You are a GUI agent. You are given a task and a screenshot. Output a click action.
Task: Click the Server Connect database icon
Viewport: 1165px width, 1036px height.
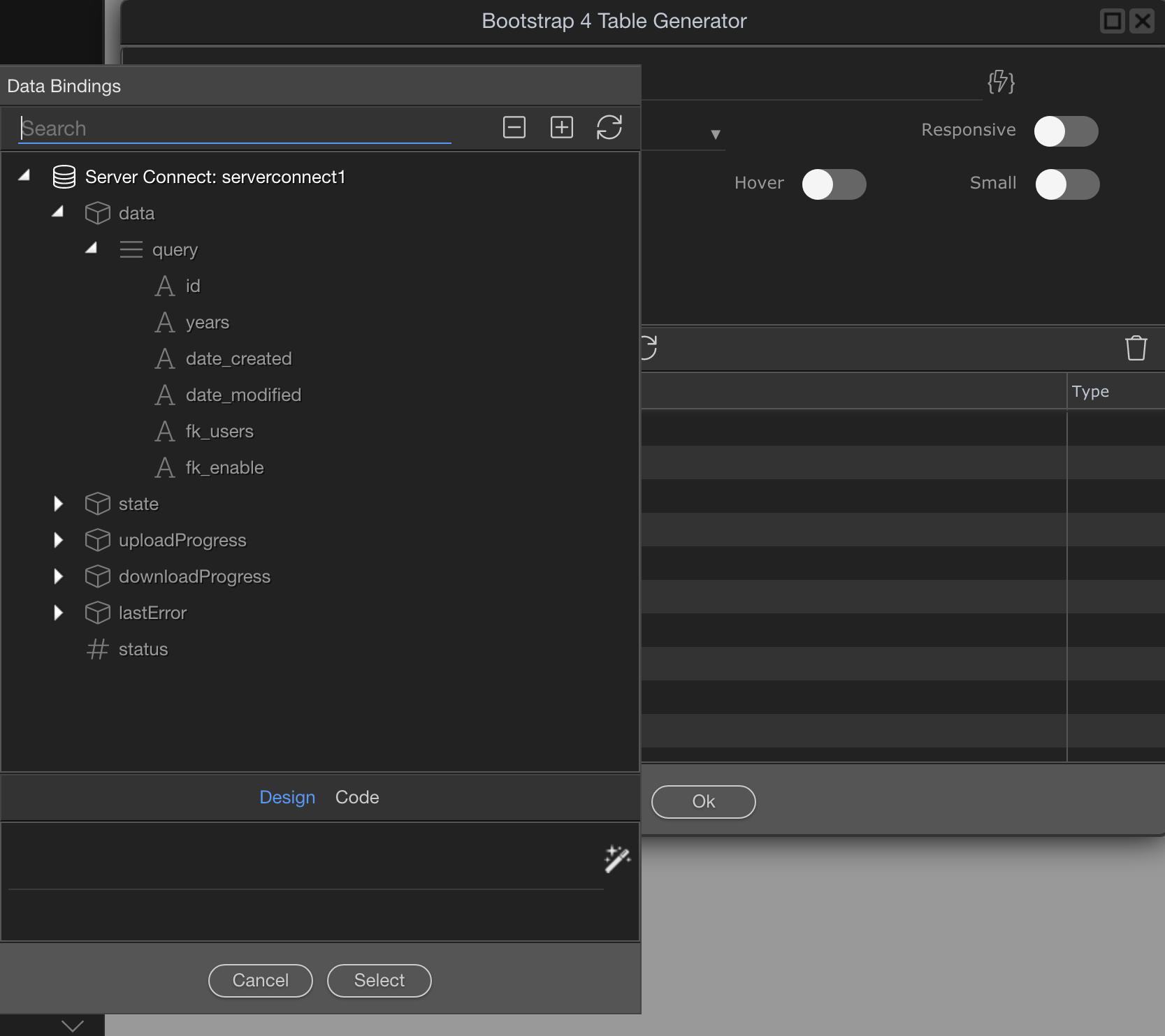(64, 177)
